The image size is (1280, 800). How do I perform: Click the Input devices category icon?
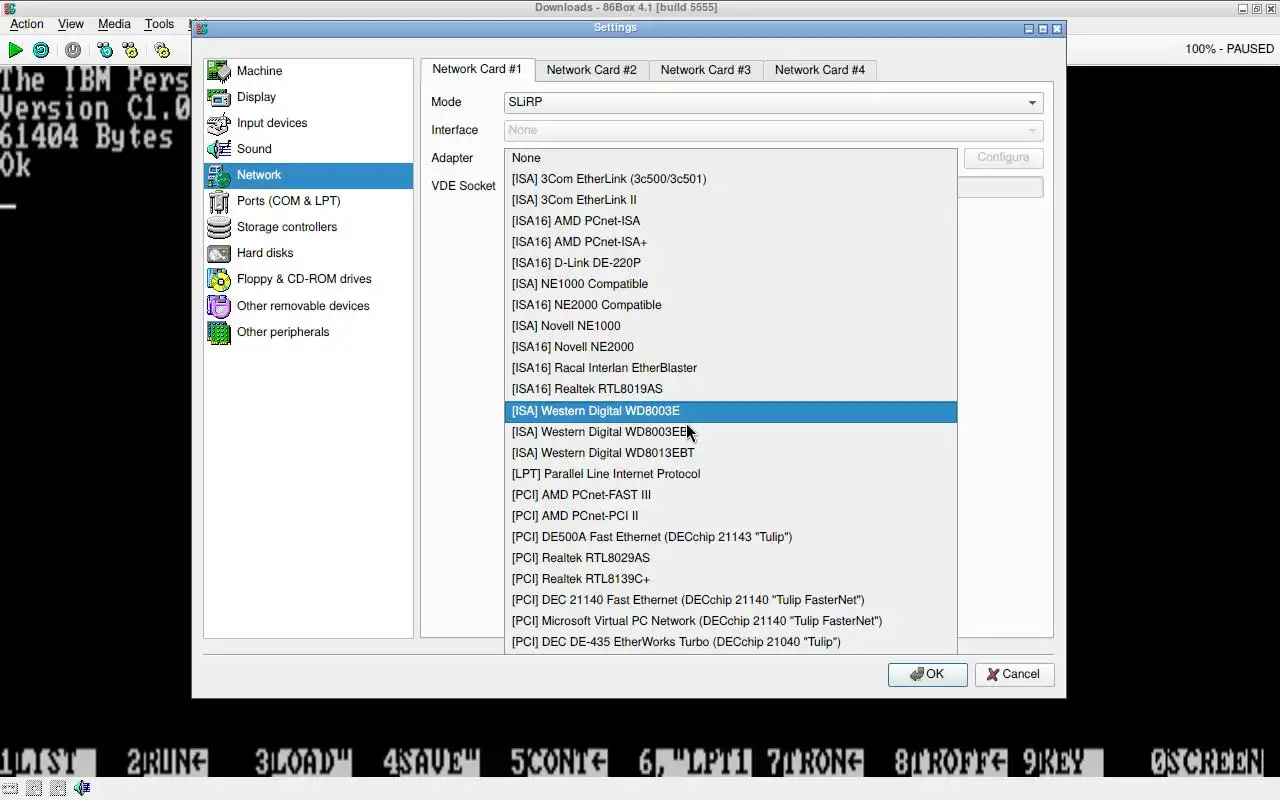coord(219,123)
